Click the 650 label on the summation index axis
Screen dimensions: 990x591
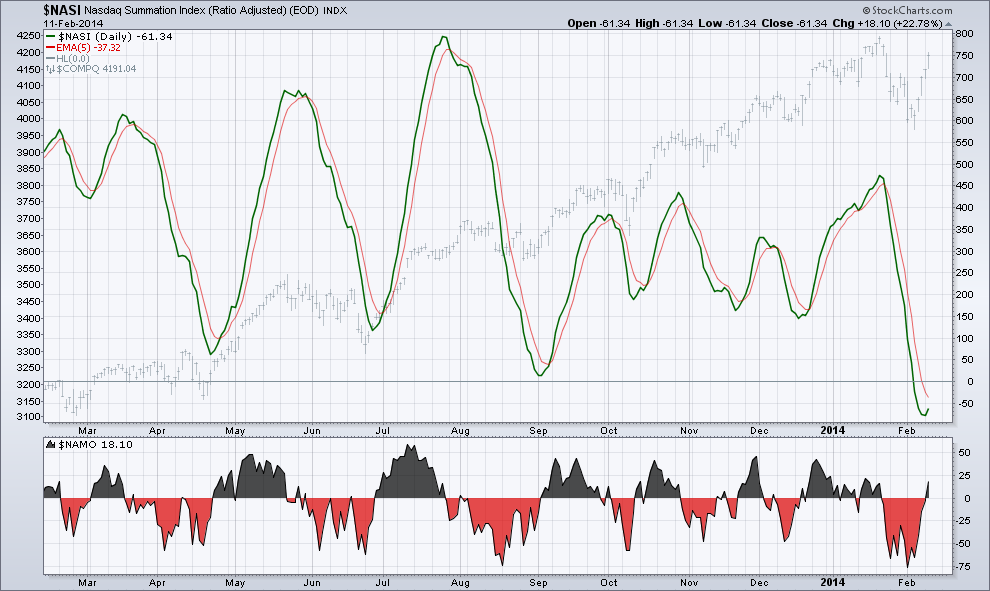963,100
